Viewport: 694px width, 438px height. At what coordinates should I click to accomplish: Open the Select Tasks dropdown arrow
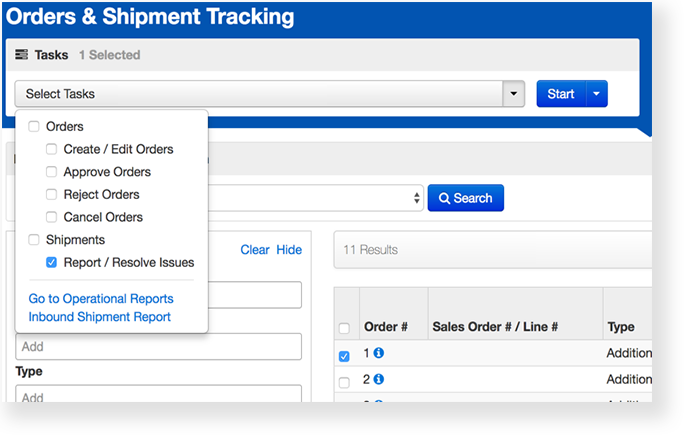513,94
